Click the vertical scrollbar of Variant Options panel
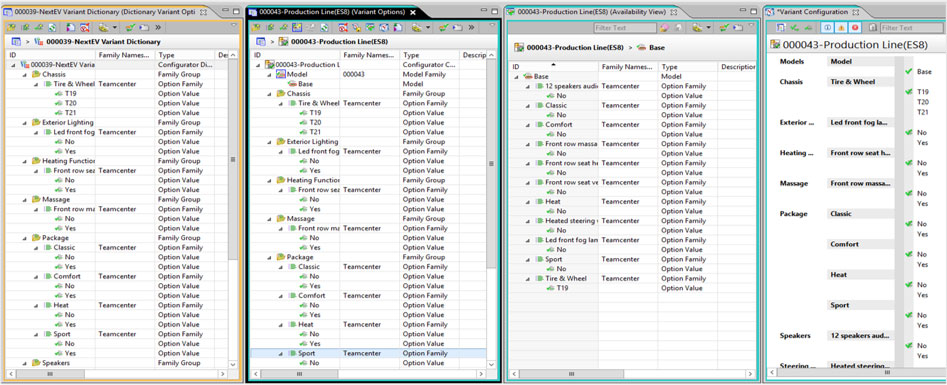The image size is (947, 385). point(491,163)
